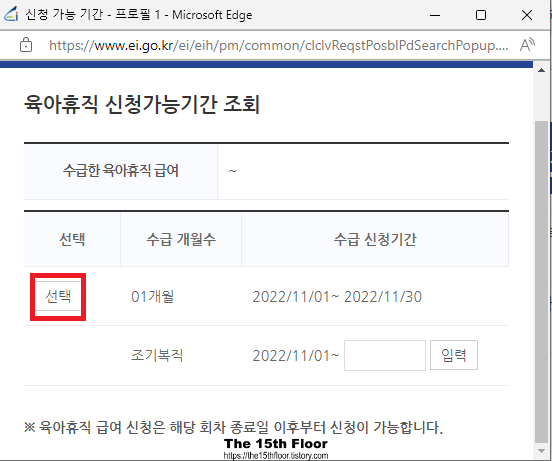Click the 수급 개월수 column header
The image size is (552, 461).
[x=181, y=239]
